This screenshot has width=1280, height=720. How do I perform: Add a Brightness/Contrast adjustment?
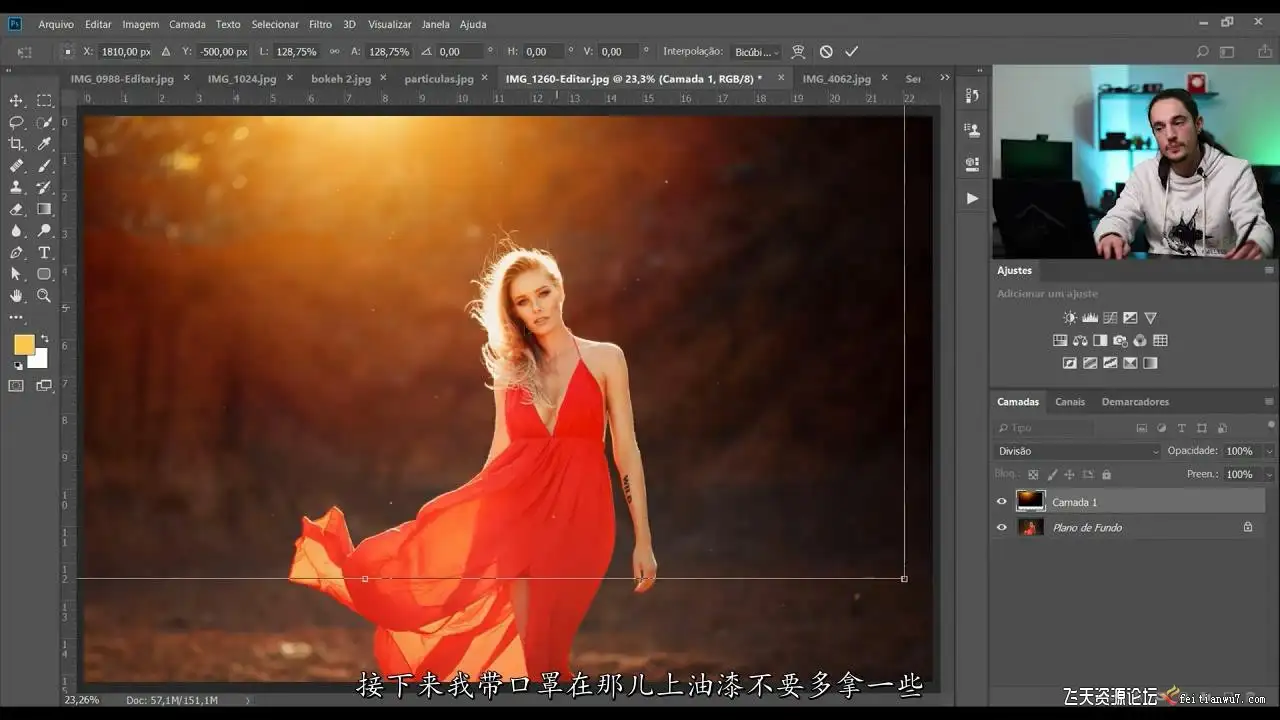1070,318
